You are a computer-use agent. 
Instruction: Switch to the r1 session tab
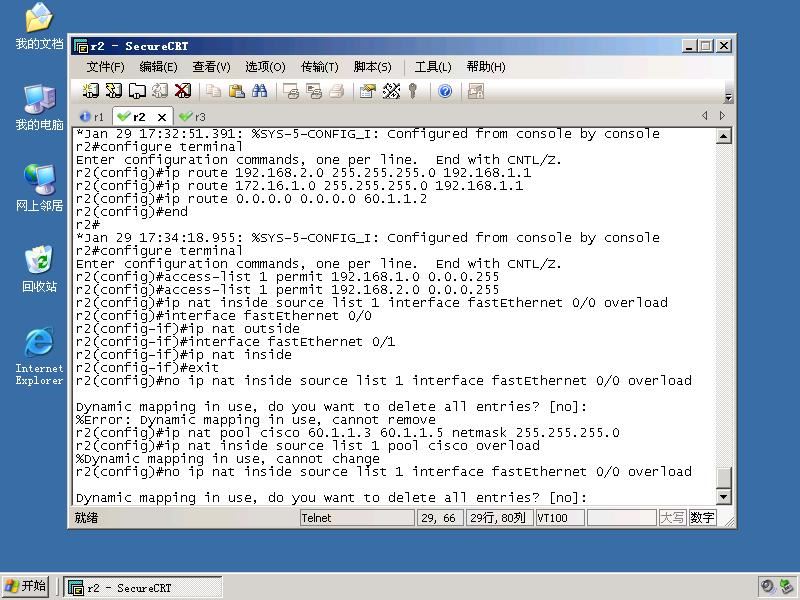coord(92,117)
